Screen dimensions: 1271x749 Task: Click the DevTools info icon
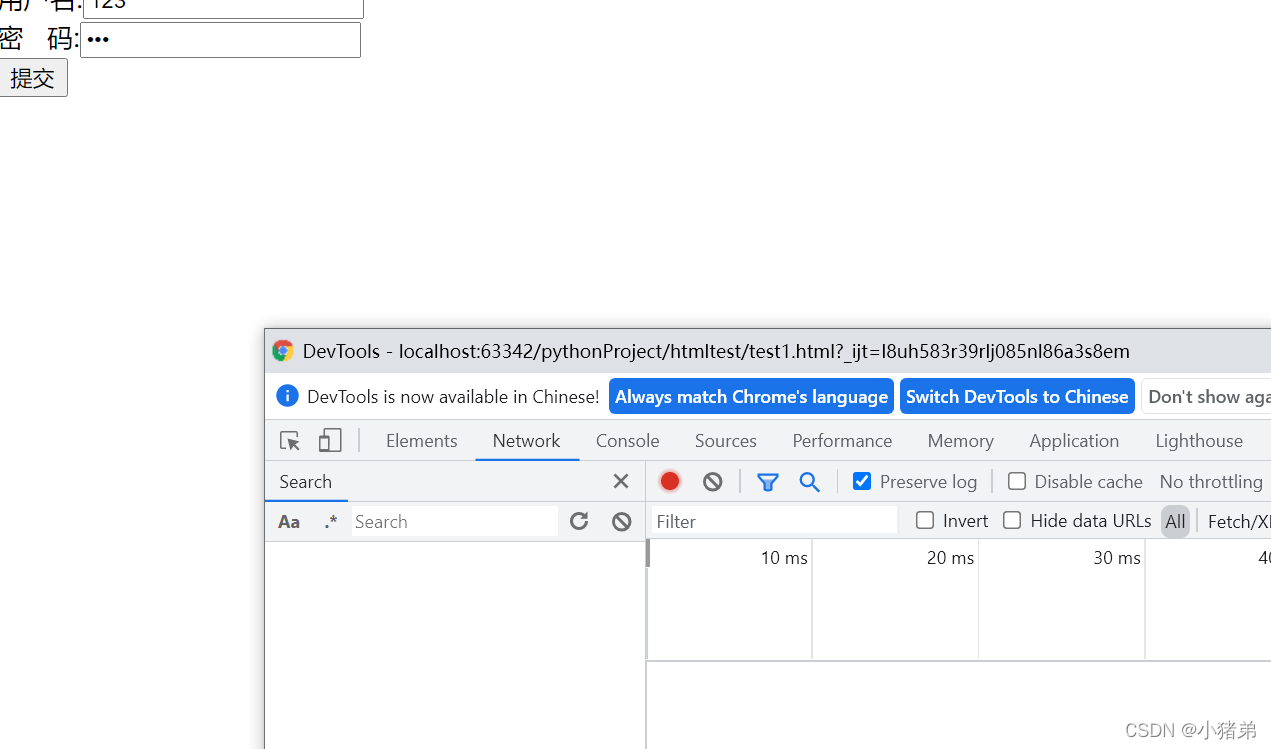(x=287, y=396)
